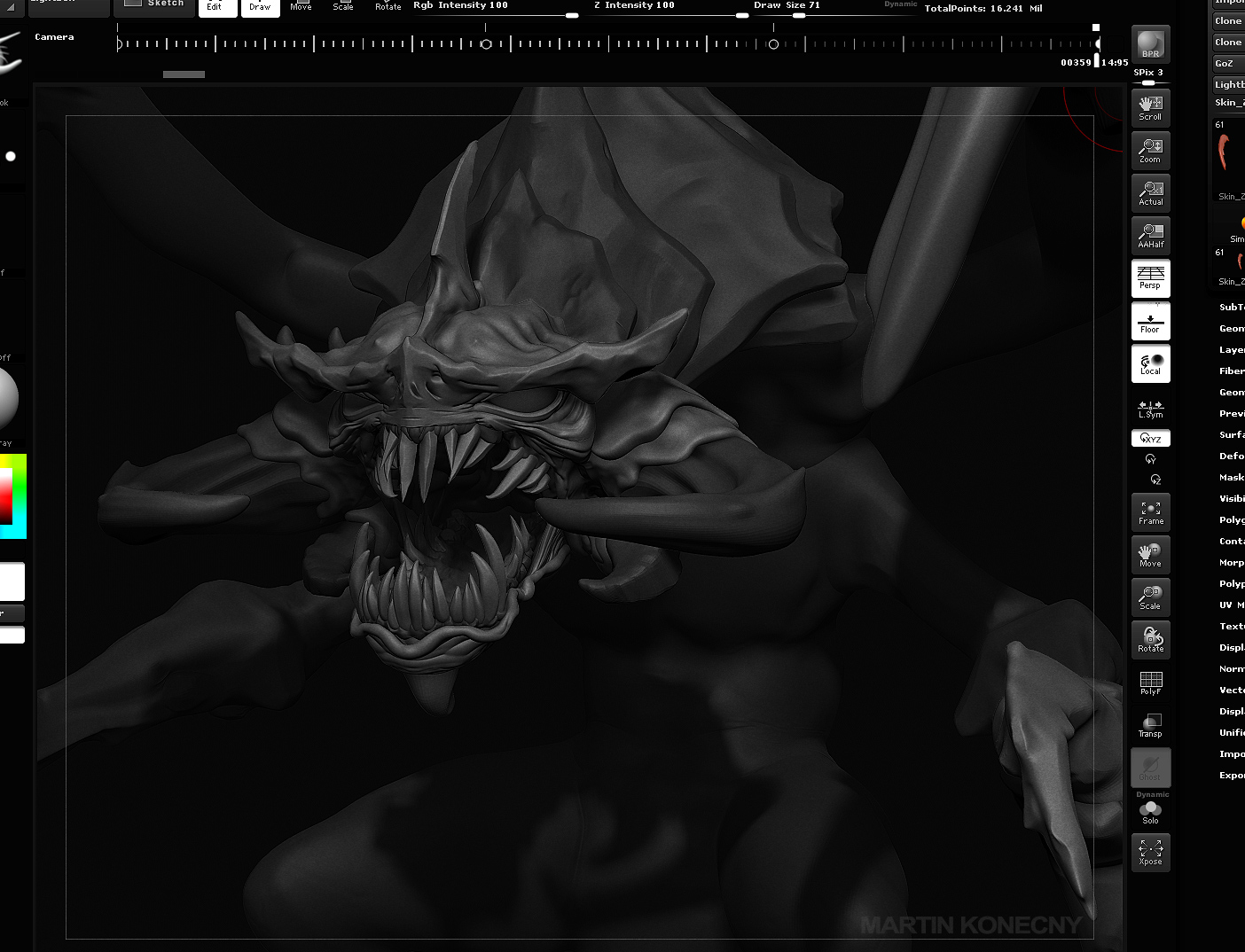Expand the Preview palette section

tap(1231, 413)
